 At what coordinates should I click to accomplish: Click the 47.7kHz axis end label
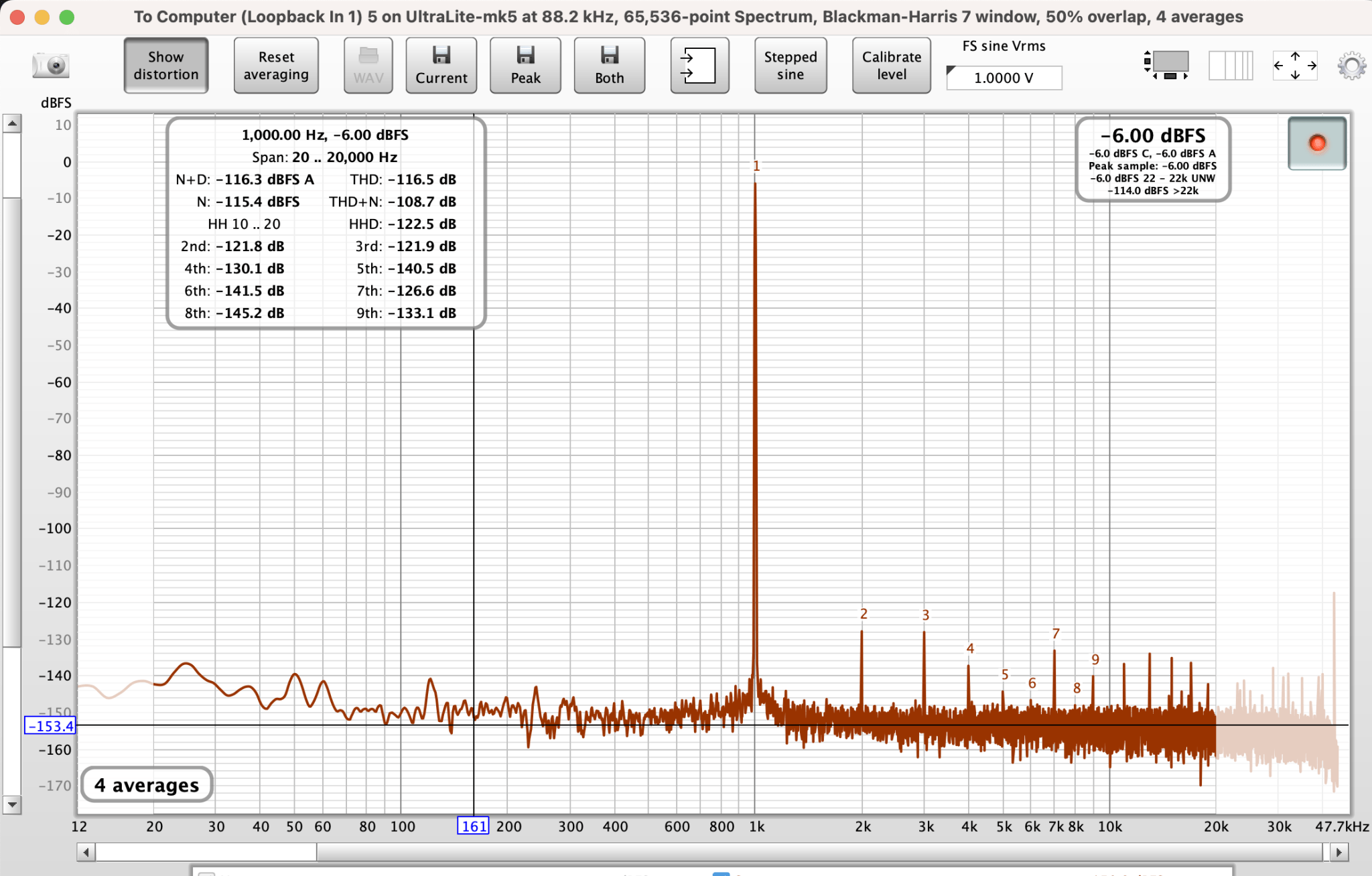pyautogui.click(x=1342, y=826)
